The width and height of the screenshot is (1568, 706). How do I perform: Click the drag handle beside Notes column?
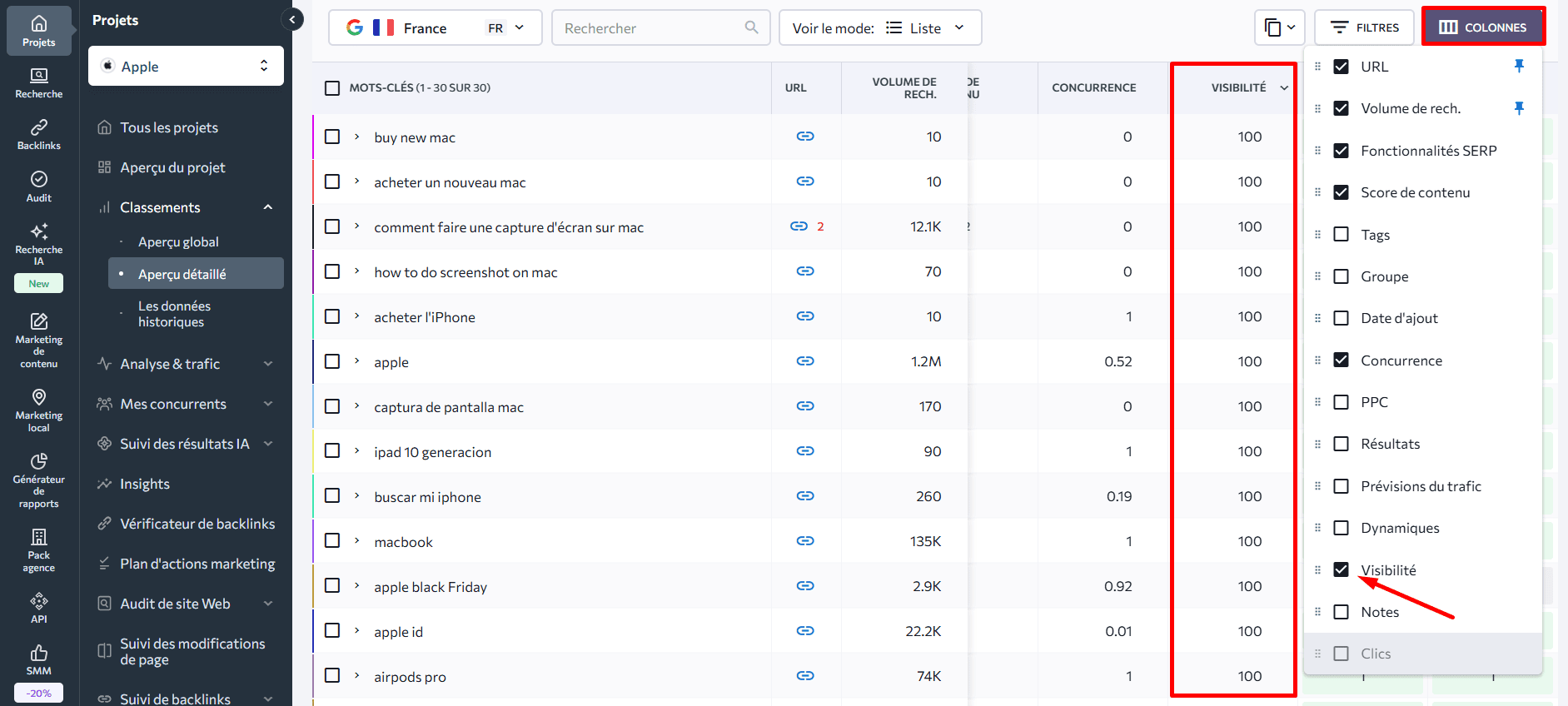click(1317, 612)
